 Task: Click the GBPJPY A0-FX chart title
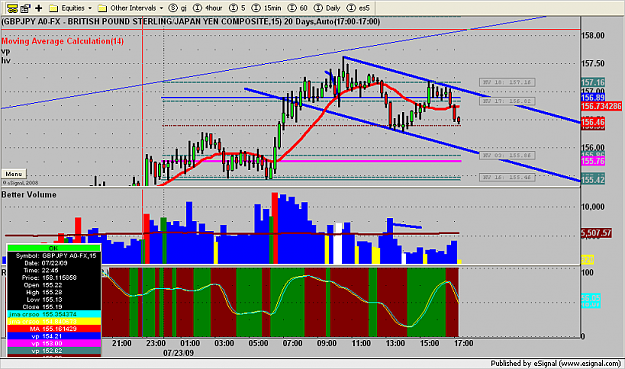(x=191, y=22)
